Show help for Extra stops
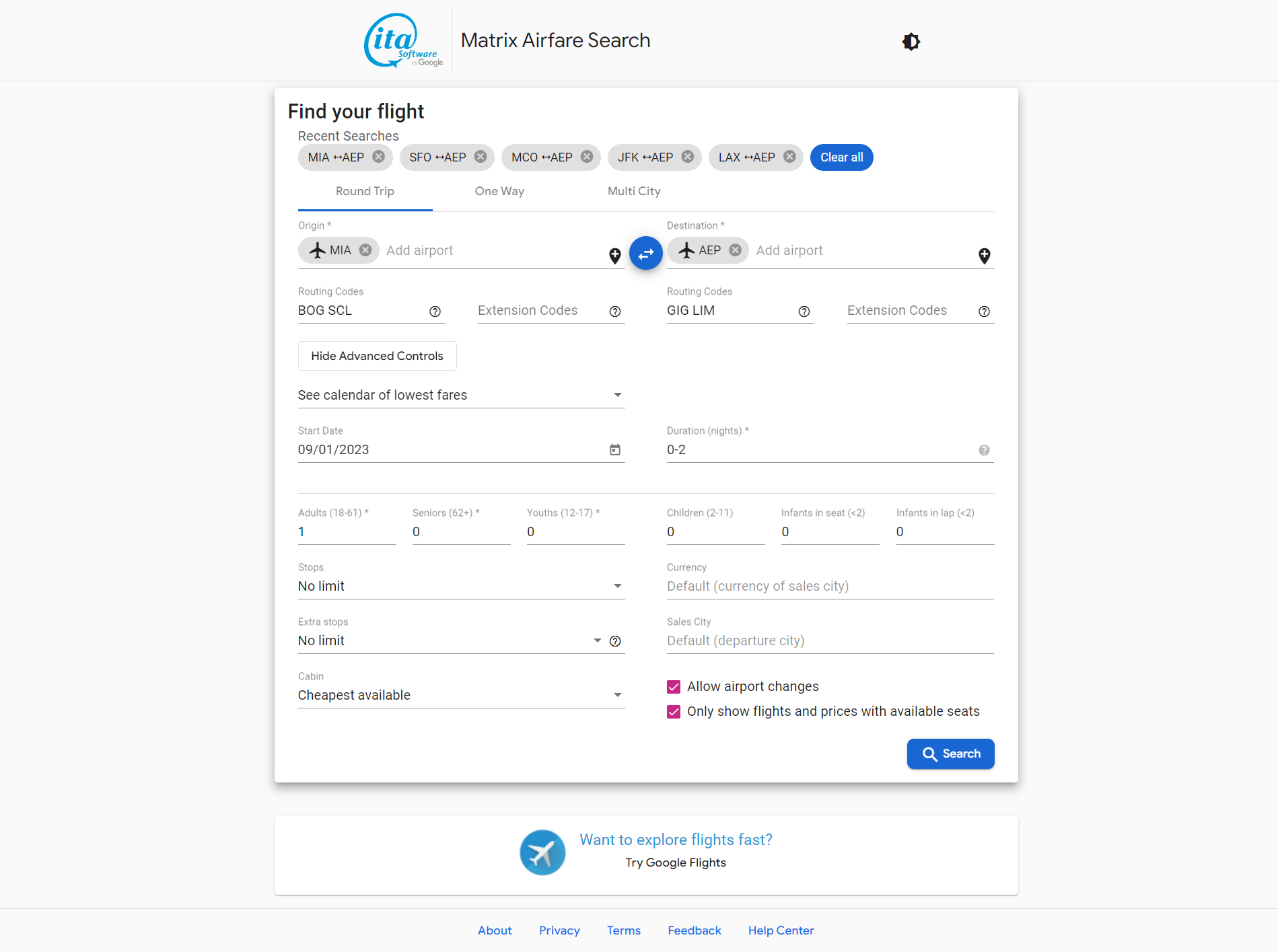Viewport: 1278px width, 952px height. click(614, 641)
